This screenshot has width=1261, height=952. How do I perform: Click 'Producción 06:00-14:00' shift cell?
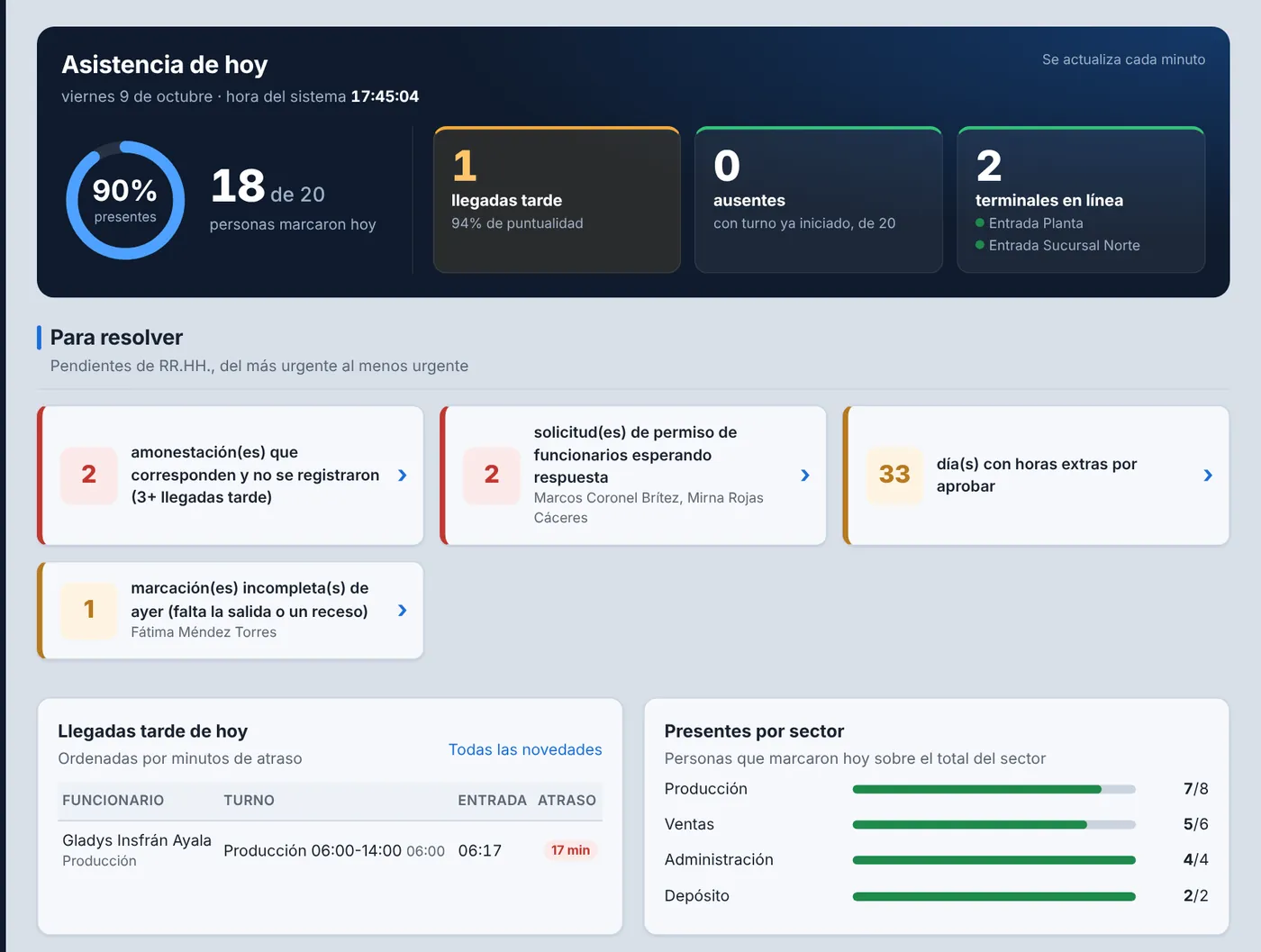pos(313,850)
